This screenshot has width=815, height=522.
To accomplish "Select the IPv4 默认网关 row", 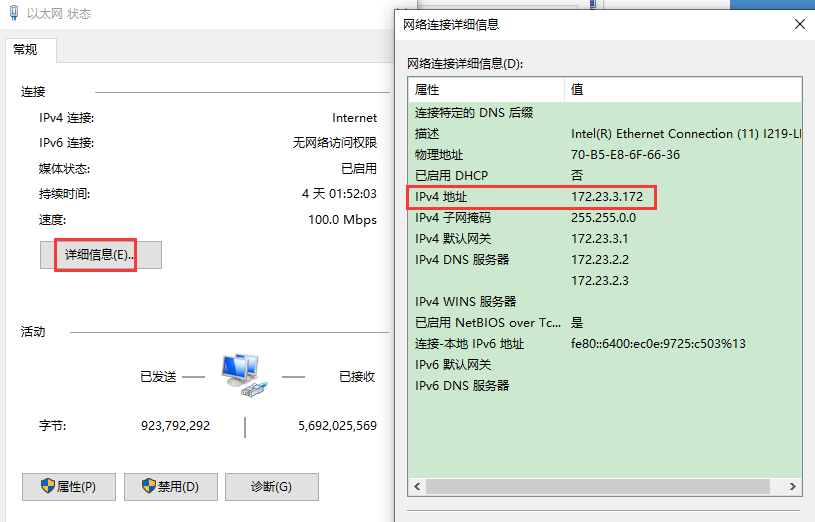I will click(x=605, y=239).
